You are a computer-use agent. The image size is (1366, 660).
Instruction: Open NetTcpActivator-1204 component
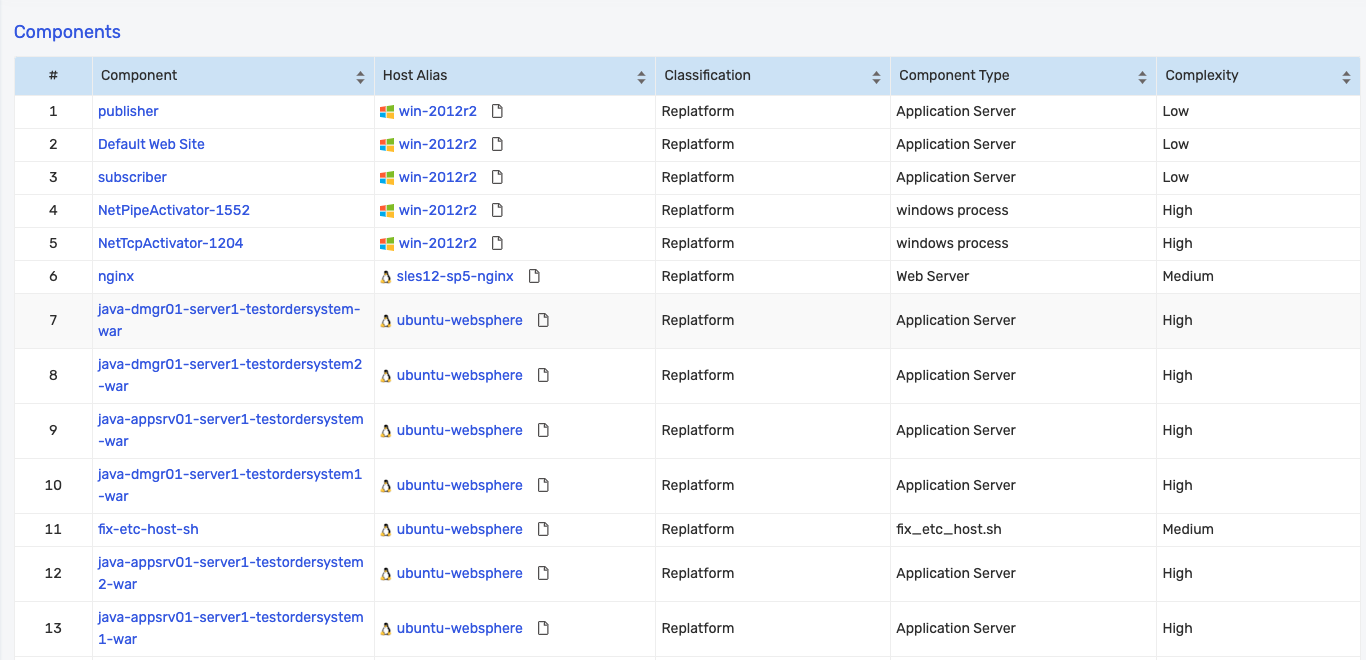tap(170, 243)
